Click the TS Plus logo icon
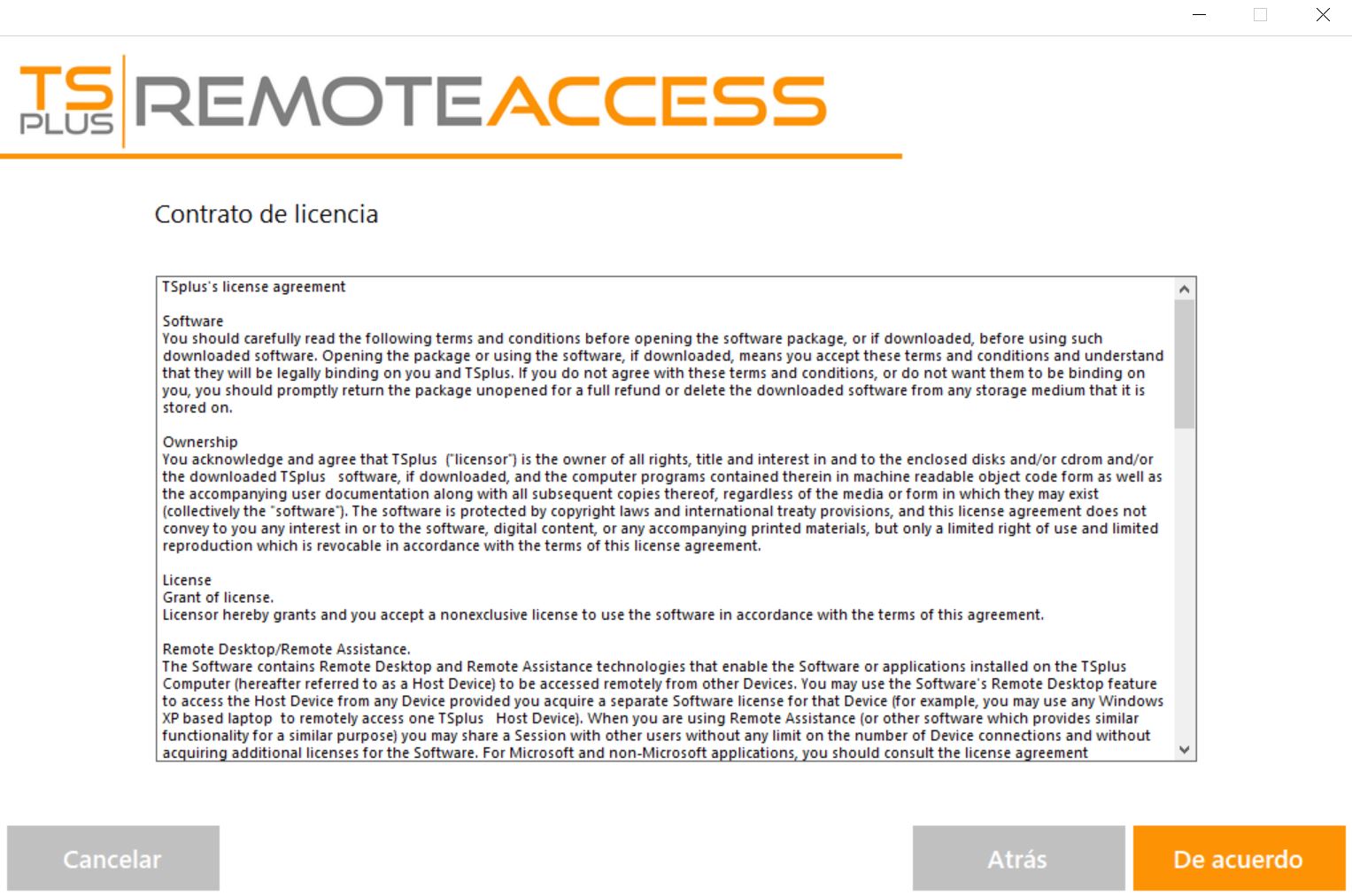 [66, 100]
